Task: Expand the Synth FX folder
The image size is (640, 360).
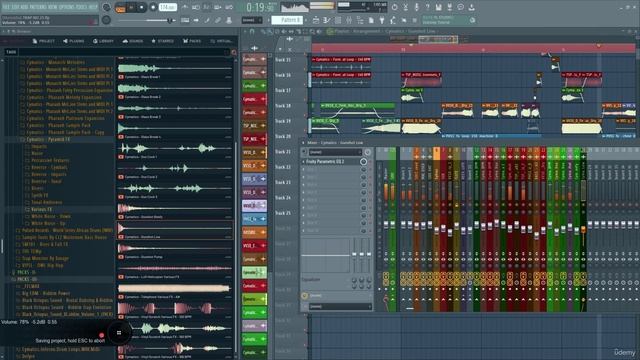Action: tap(40, 196)
